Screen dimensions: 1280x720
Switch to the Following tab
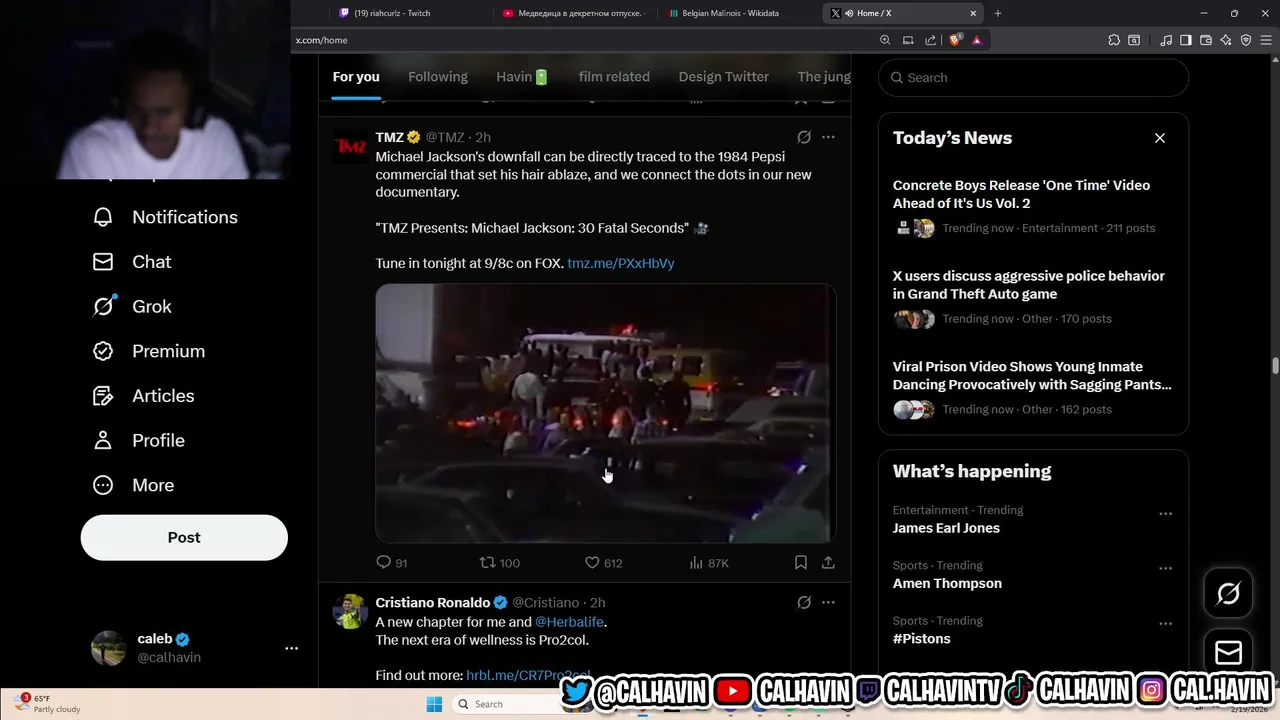438,77
